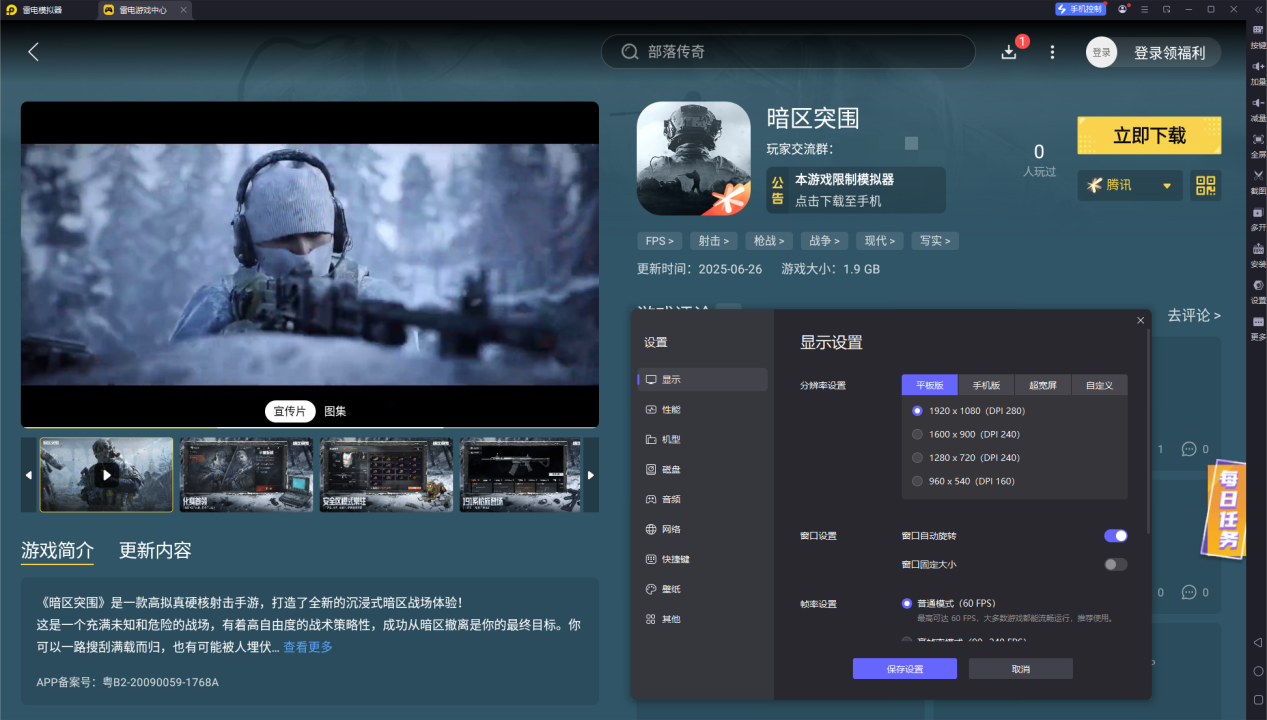Click 登录领福利 login button

1169,53
